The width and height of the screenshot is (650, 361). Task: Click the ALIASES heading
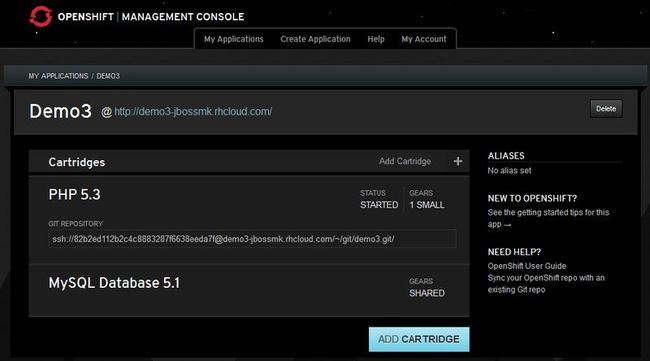pos(506,156)
